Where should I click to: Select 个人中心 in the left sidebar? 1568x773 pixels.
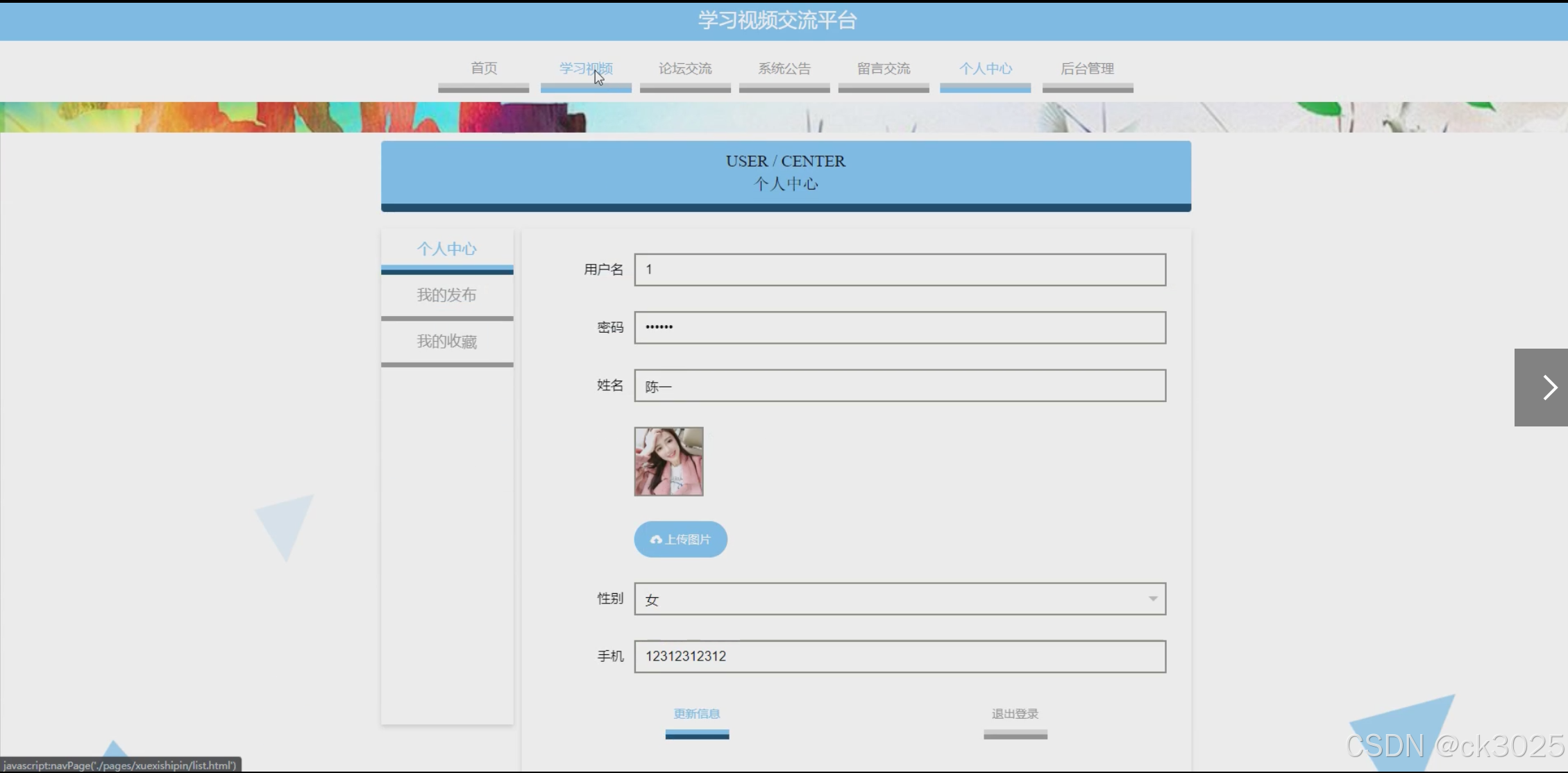447,249
